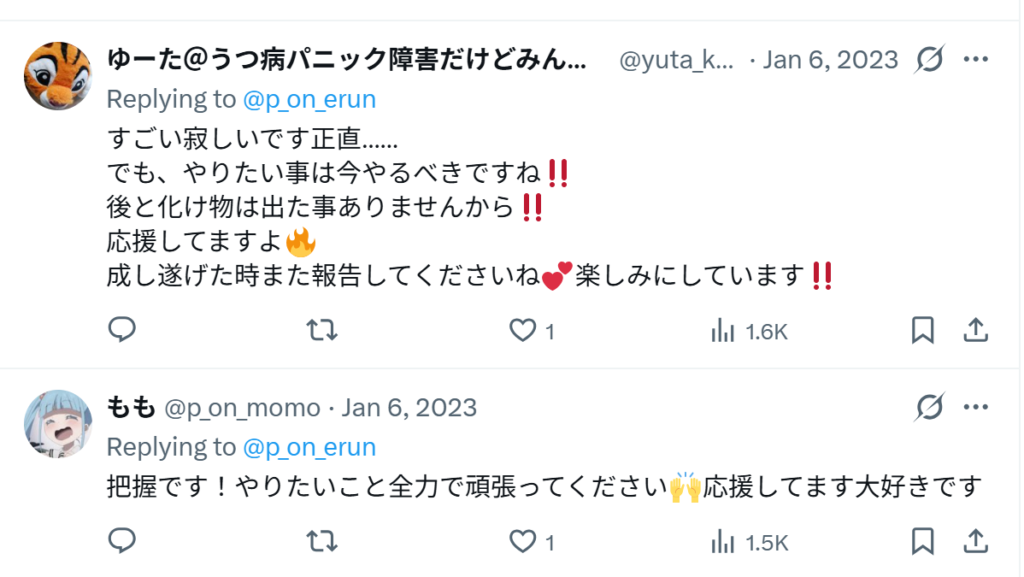This screenshot has height=577, width=1024.
Task: Reply to the ゆーた tweet
Action: (122, 330)
